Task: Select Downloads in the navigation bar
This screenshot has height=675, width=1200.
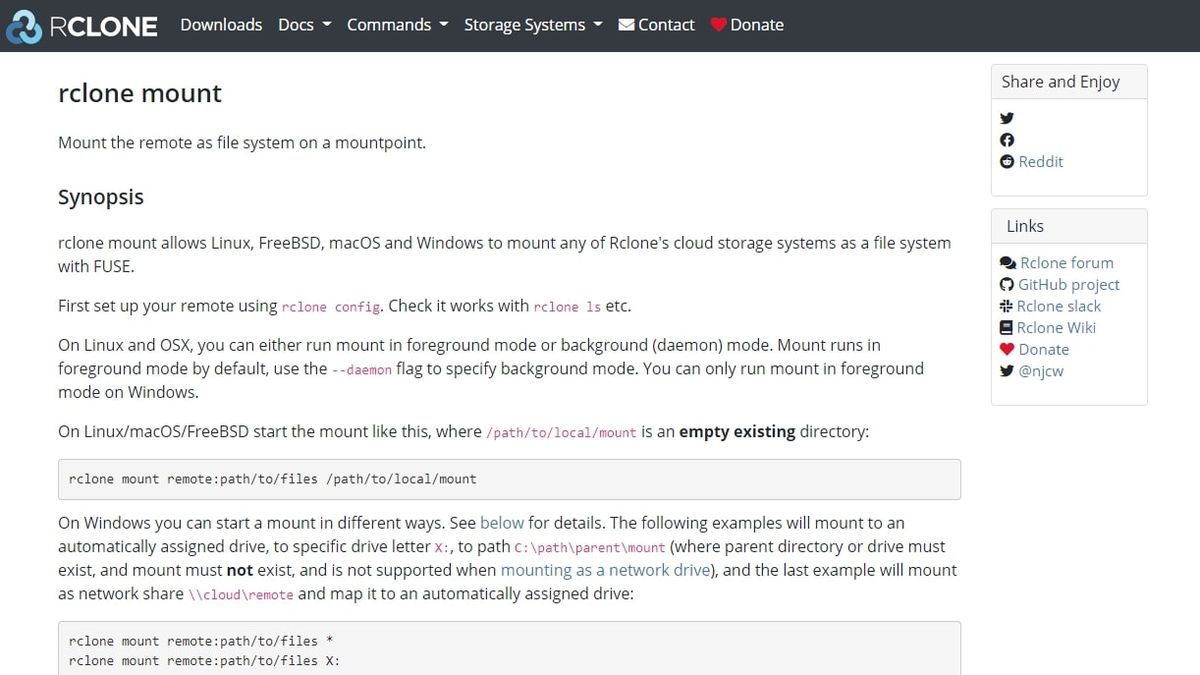Action: click(x=221, y=24)
